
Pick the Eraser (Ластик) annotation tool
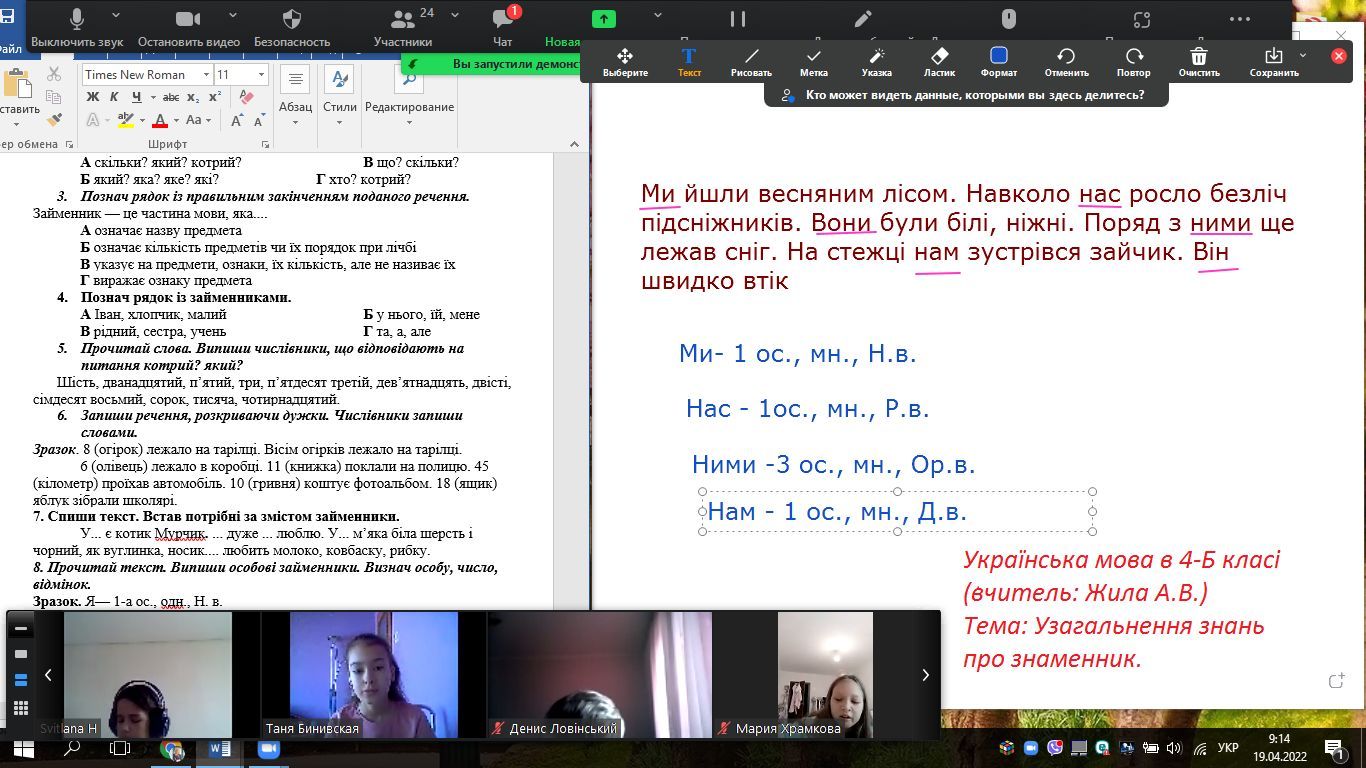click(939, 62)
